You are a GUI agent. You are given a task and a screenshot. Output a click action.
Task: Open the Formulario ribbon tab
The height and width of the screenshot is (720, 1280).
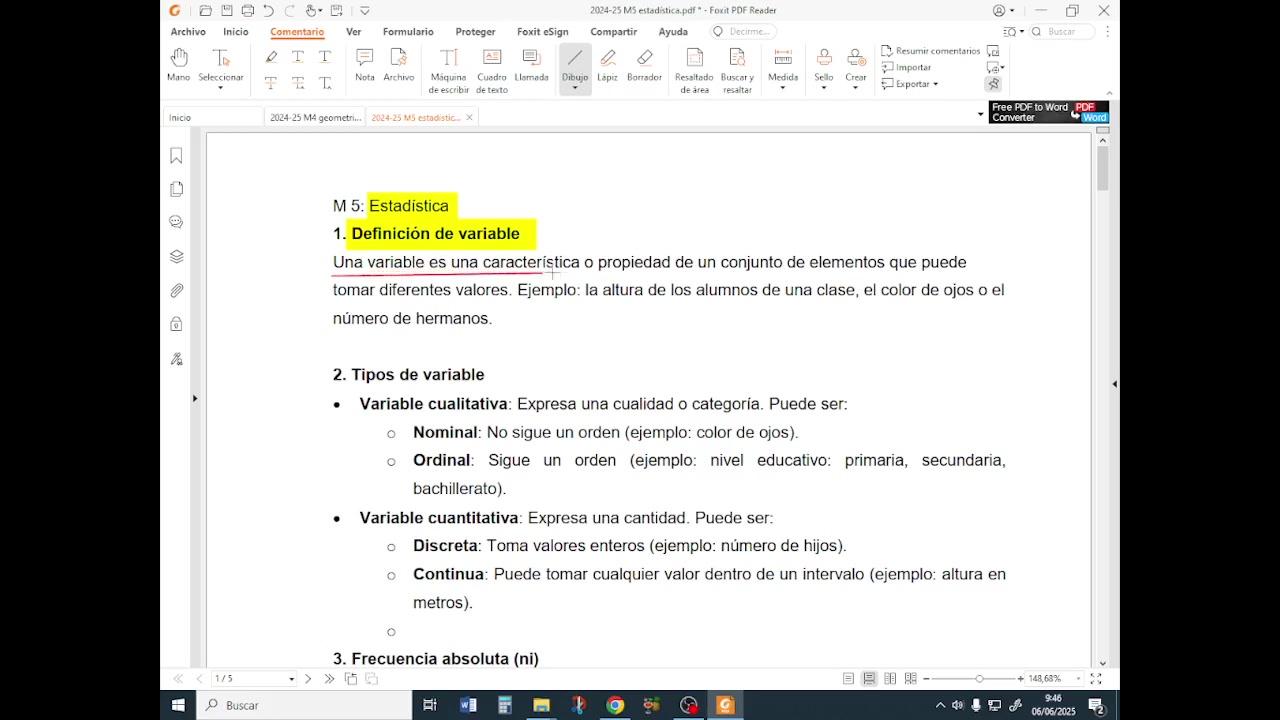pyautogui.click(x=408, y=32)
